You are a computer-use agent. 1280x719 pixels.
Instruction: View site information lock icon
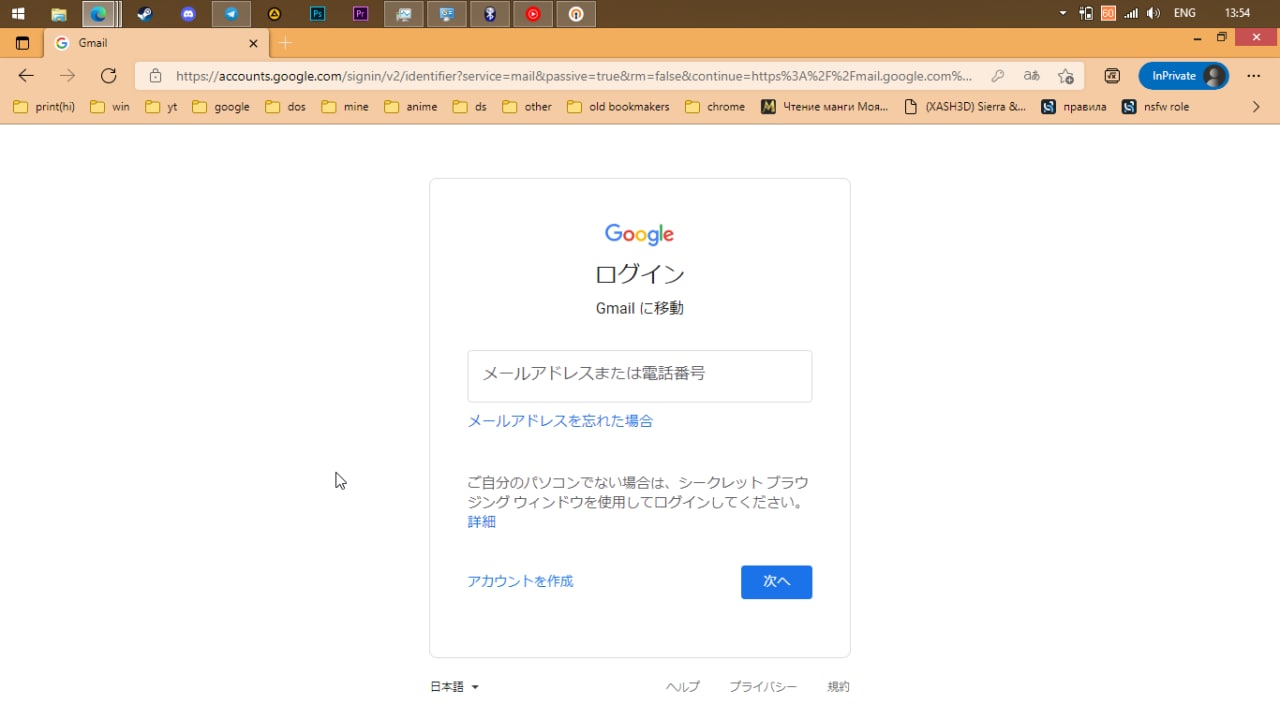[x=155, y=76]
